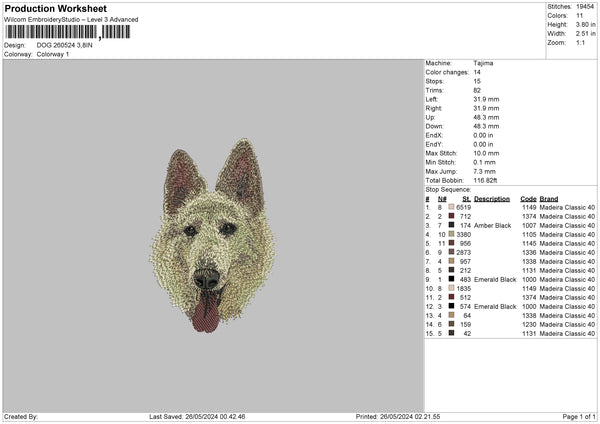The image size is (600, 424).
Task: Click the Stitches count 19454
Action: [x=585, y=6]
